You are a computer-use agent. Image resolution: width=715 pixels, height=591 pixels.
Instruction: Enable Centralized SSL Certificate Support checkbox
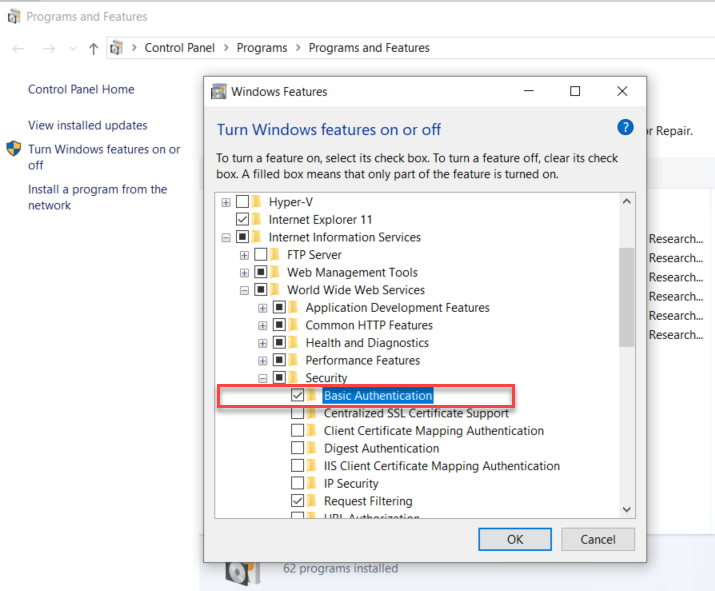[297, 413]
